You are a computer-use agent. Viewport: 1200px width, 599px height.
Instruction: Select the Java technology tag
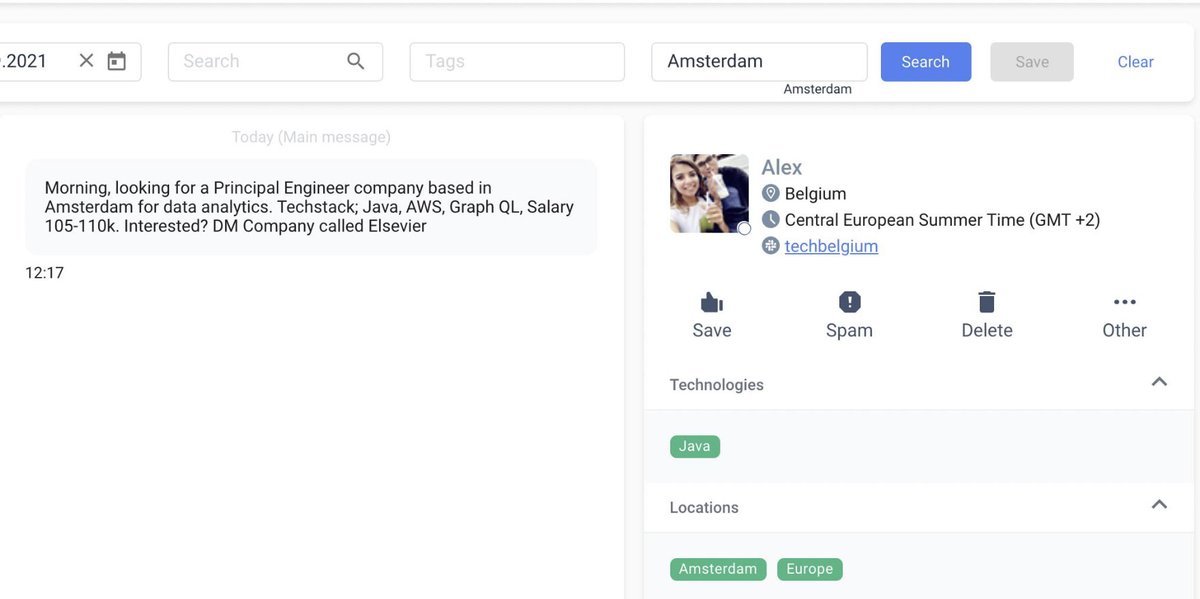(695, 447)
